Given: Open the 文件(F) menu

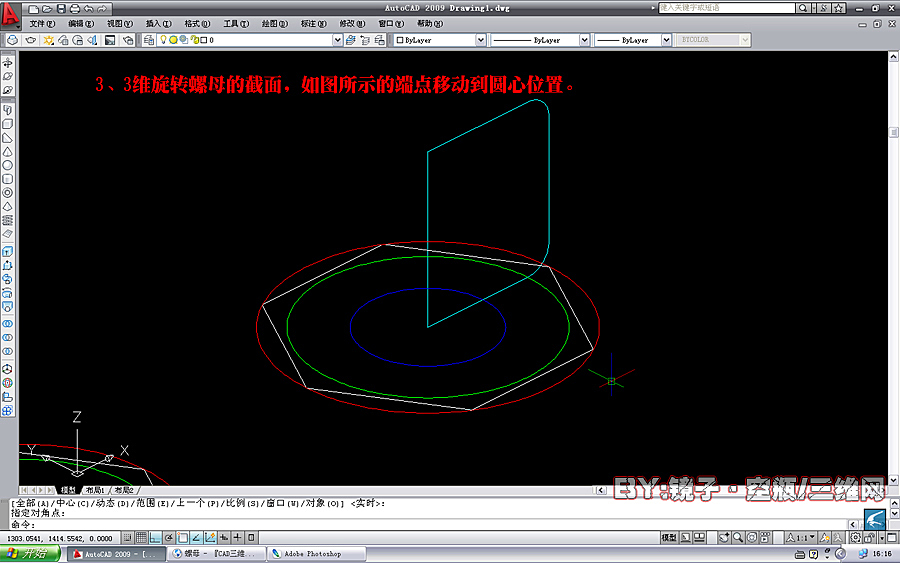Looking at the screenshot, I should tap(42, 24).
